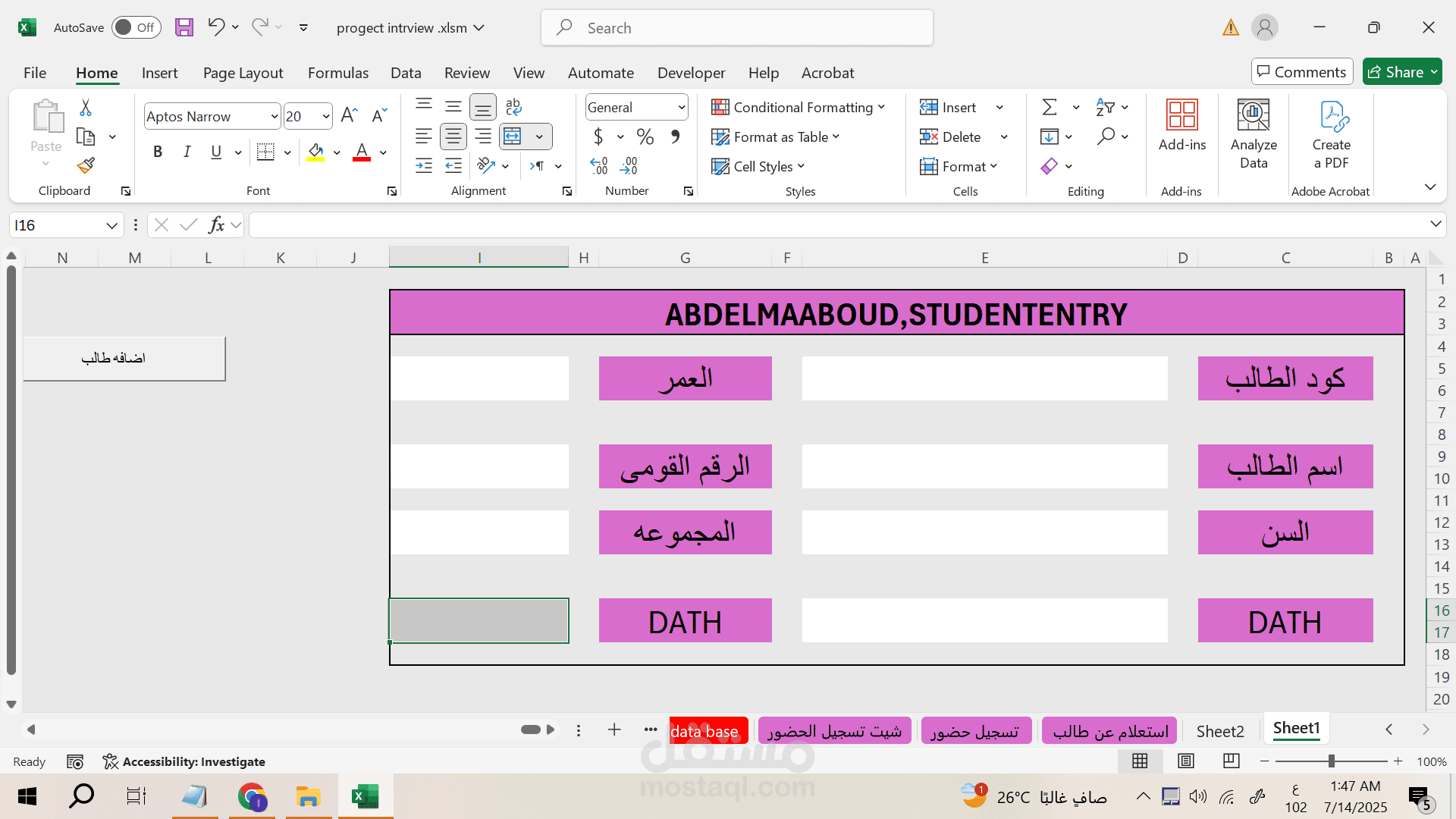The height and width of the screenshot is (819, 1456).
Task: Click the Save floppy disk icon
Action: pyautogui.click(x=184, y=28)
